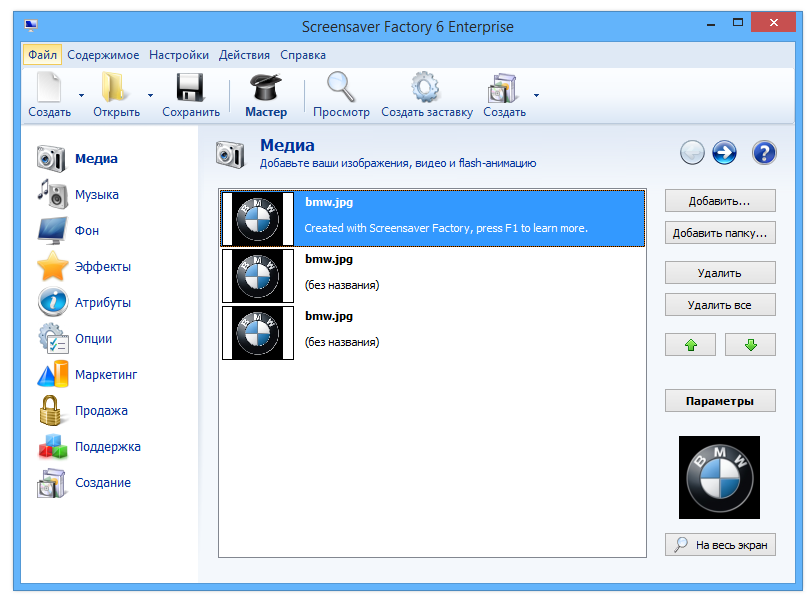812x604 pixels.
Task: Go back with the grey arrow button
Action: (692, 153)
